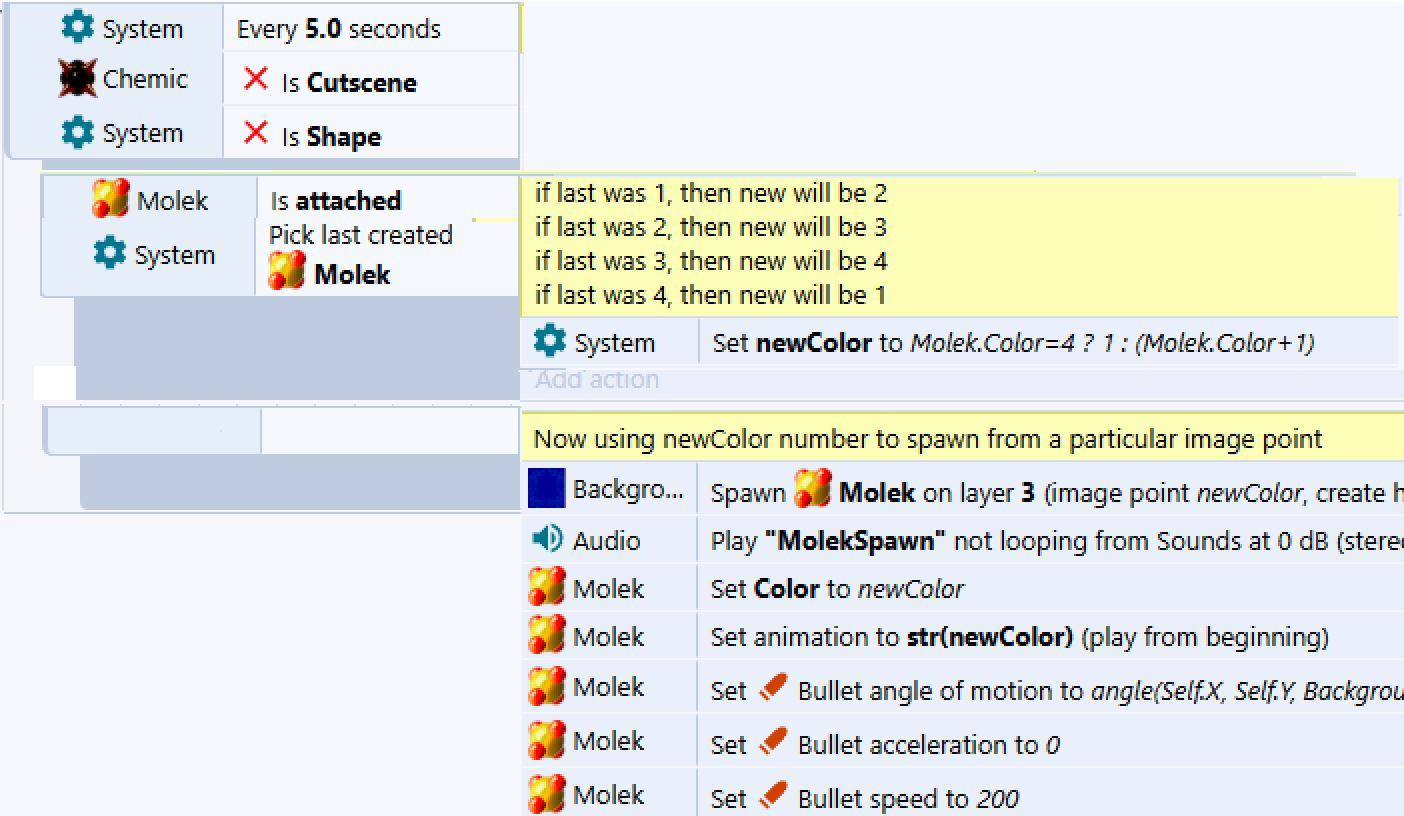This screenshot has width=1404, height=816.
Task: Click the Molek icon in Is attached condition
Action: point(110,199)
